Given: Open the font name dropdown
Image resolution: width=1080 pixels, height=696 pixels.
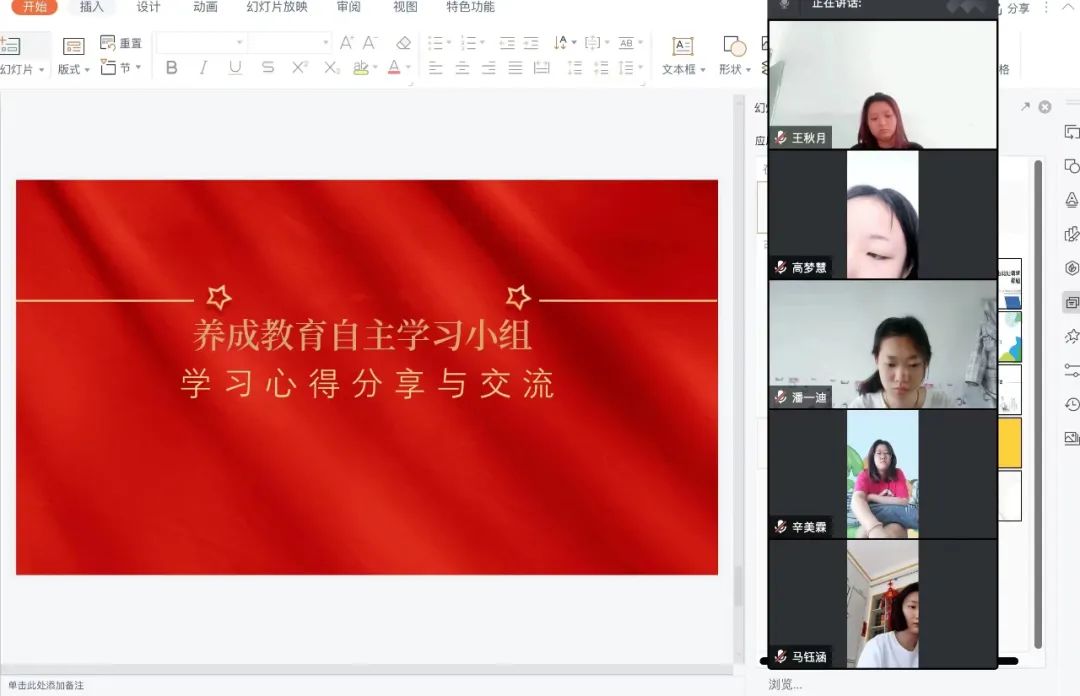Looking at the screenshot, I should click(239, 43).
